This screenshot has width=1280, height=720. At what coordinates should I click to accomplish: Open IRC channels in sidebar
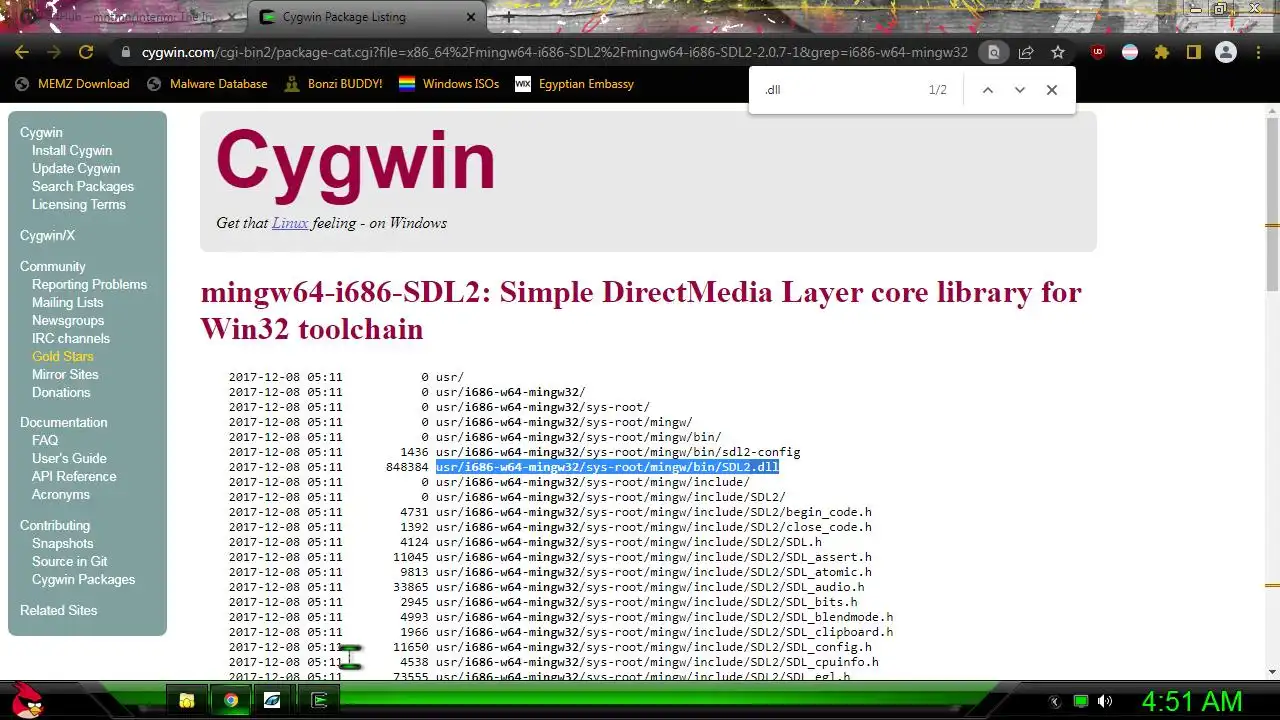tap(71, 338)
